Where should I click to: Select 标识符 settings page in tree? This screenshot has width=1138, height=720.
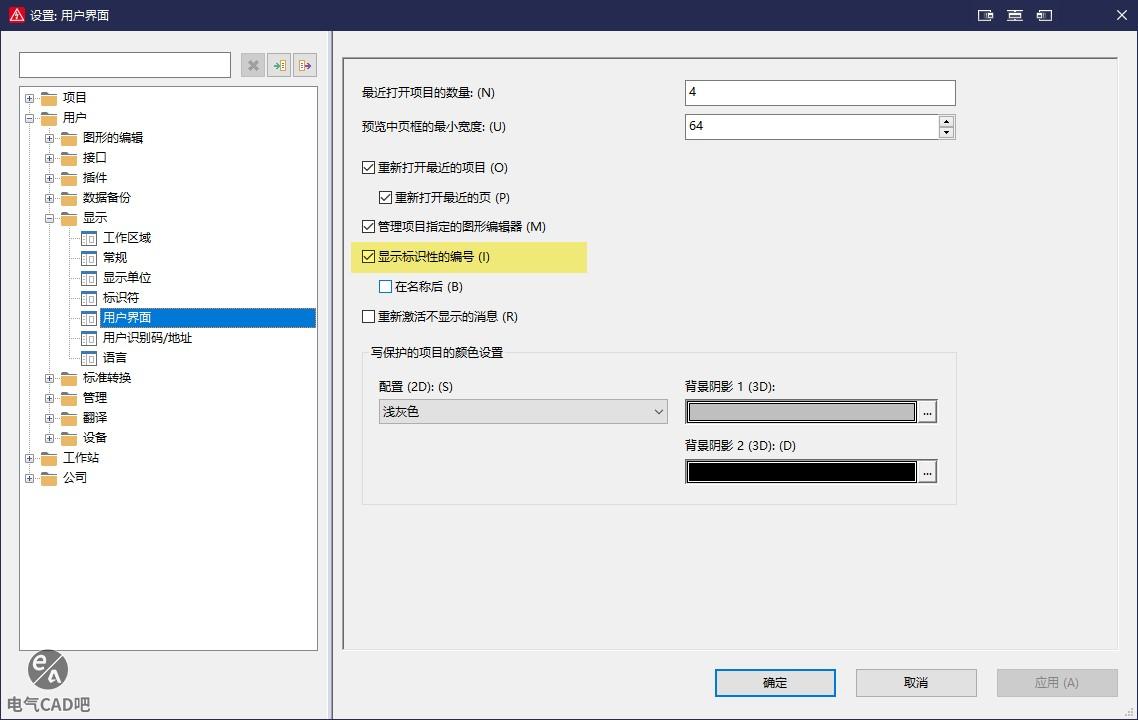120,298
